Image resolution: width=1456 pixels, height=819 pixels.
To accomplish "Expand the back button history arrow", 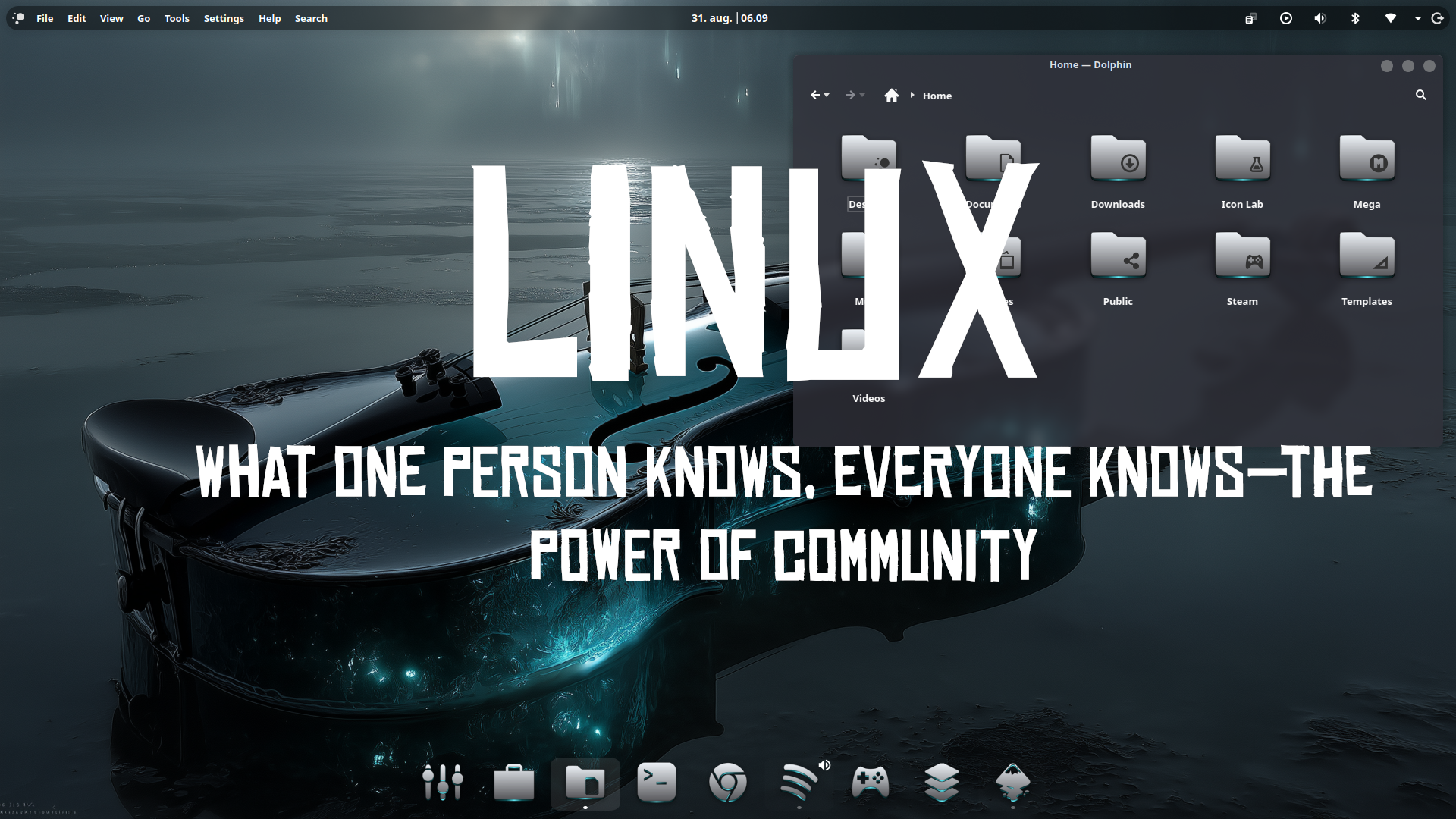I will click(827, 96).
